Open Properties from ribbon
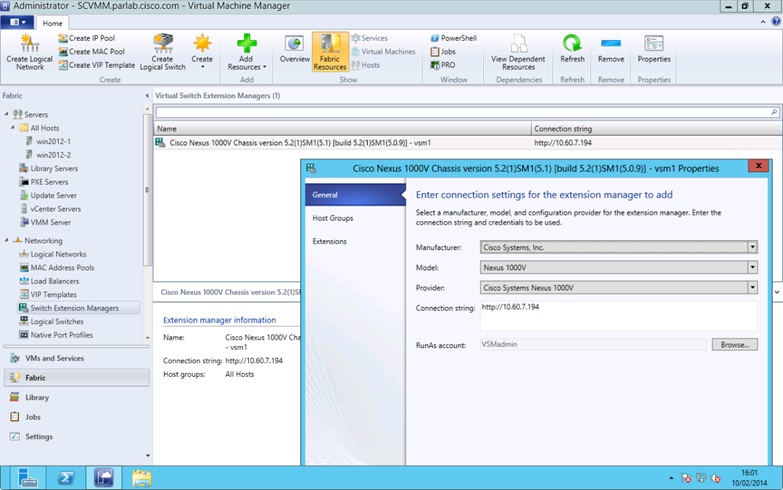Viewport: 783px width, 490px height. pos(654,49)
